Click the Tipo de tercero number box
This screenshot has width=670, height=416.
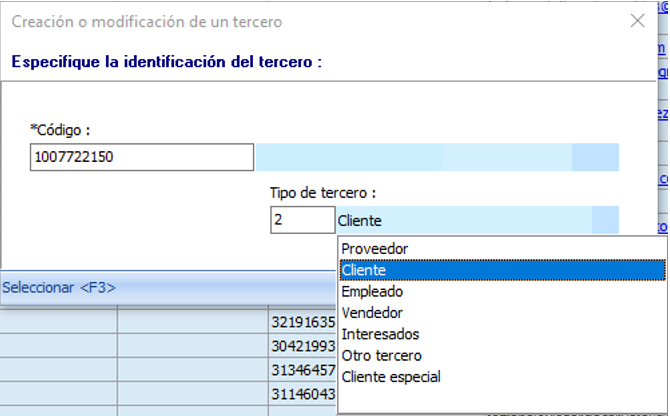(x=301, y=221)
